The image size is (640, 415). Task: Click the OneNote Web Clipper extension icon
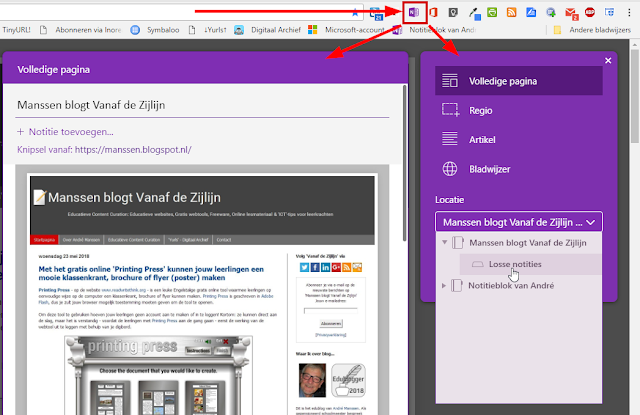click(414, 13)
